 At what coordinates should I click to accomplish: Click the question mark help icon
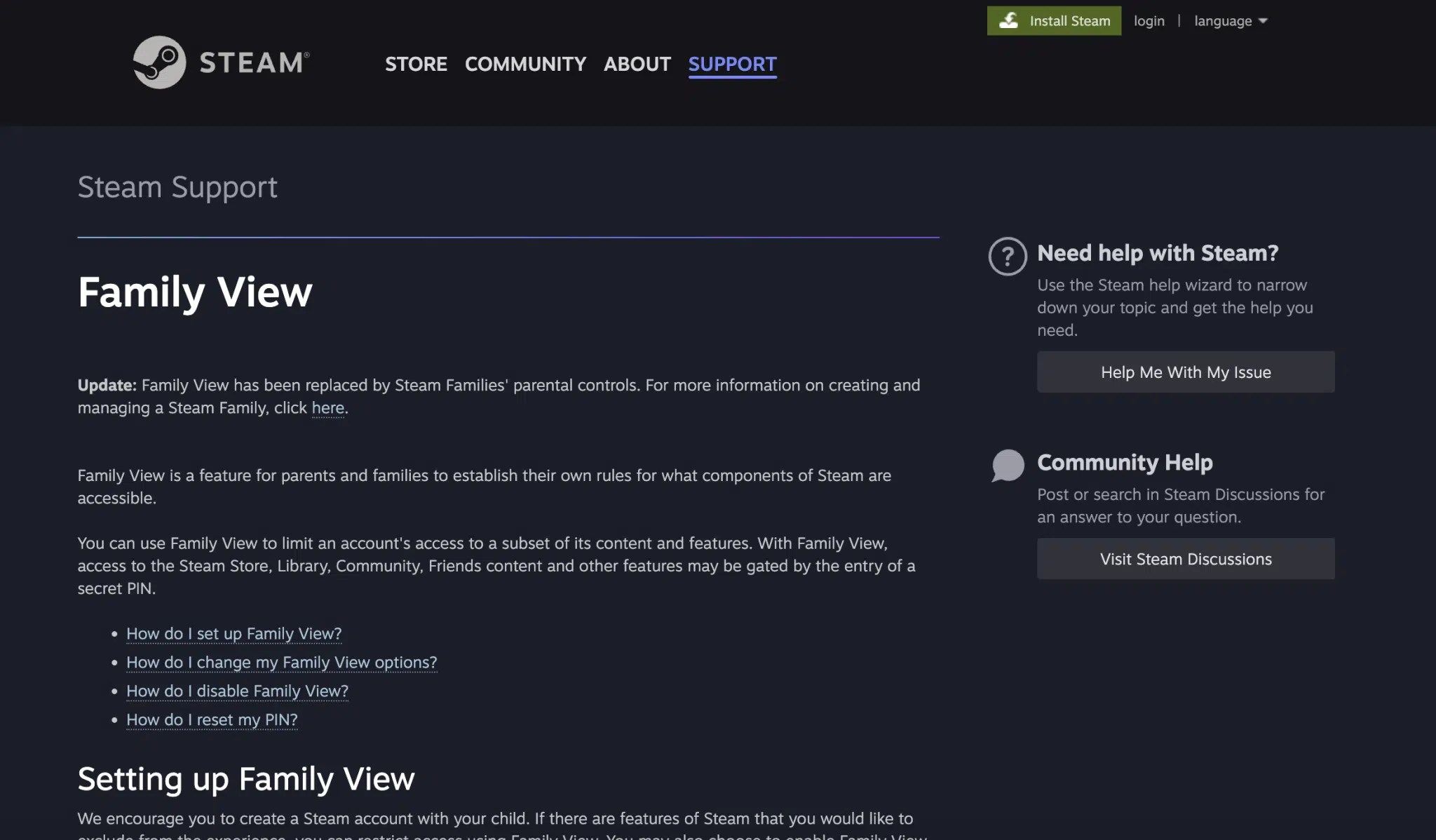pyautogui.click(x=1008, y=256)
